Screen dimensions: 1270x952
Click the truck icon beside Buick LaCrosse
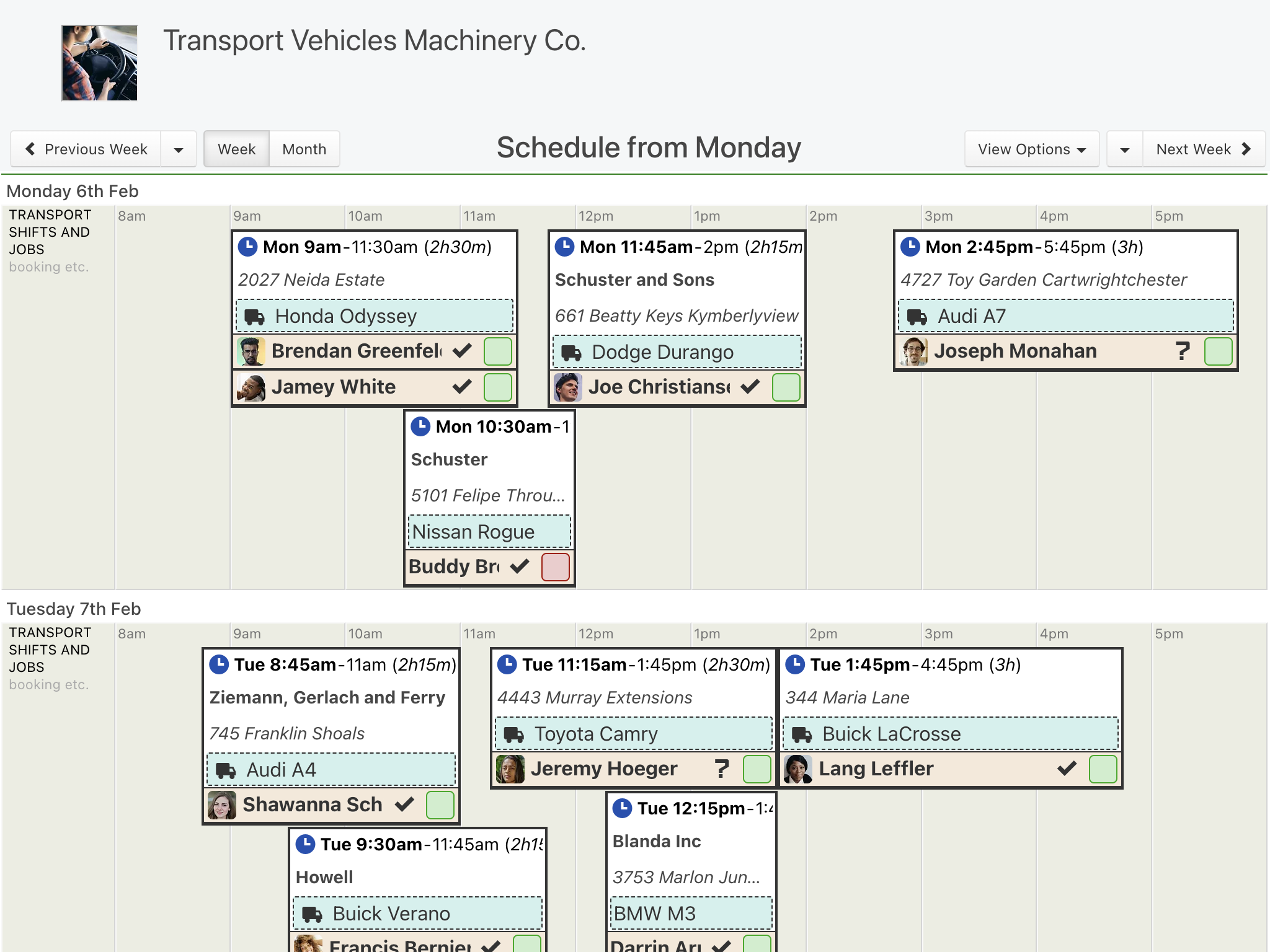click(x=802, y=734)
